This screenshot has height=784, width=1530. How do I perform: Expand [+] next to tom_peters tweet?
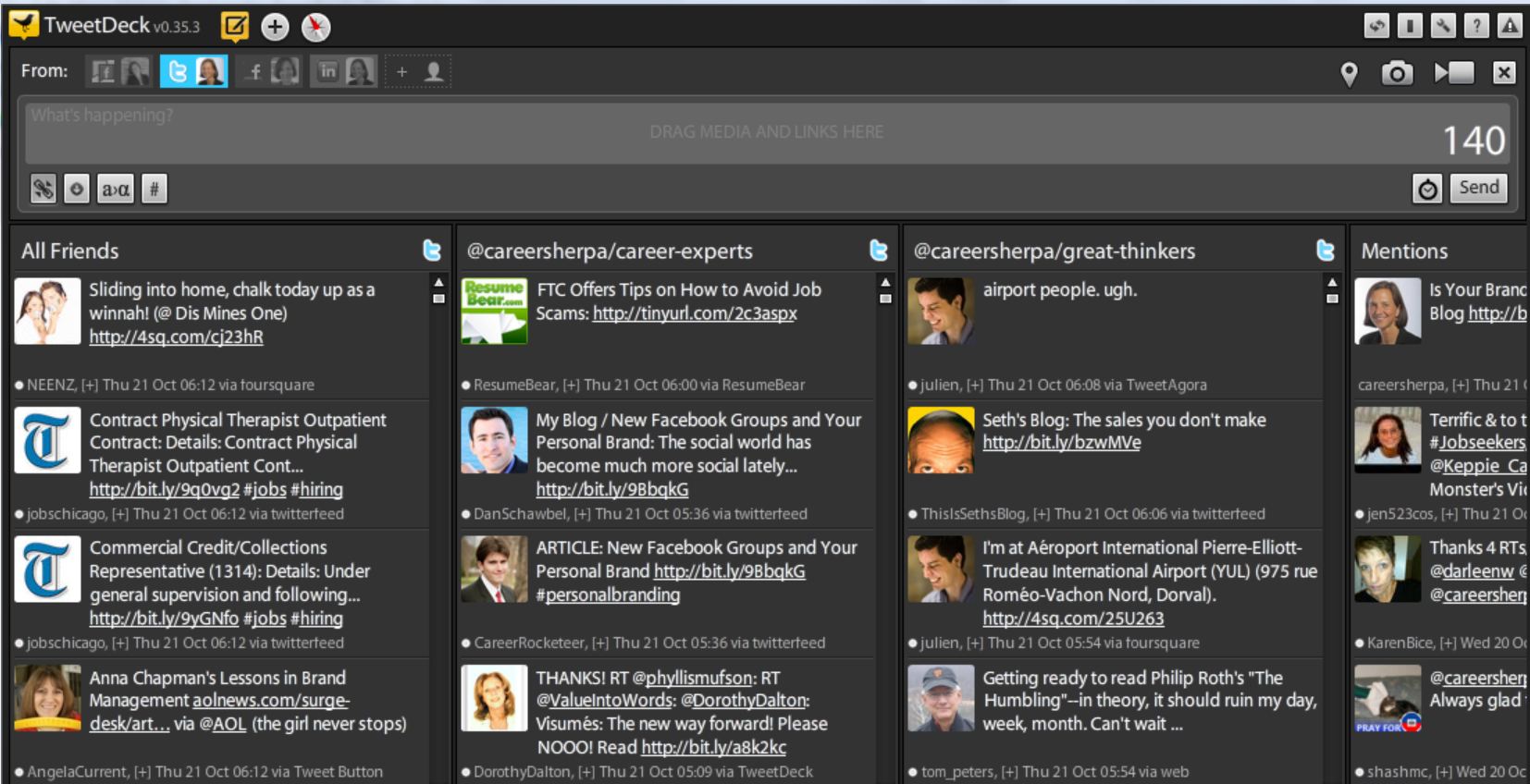click(x=1010, y=772)
